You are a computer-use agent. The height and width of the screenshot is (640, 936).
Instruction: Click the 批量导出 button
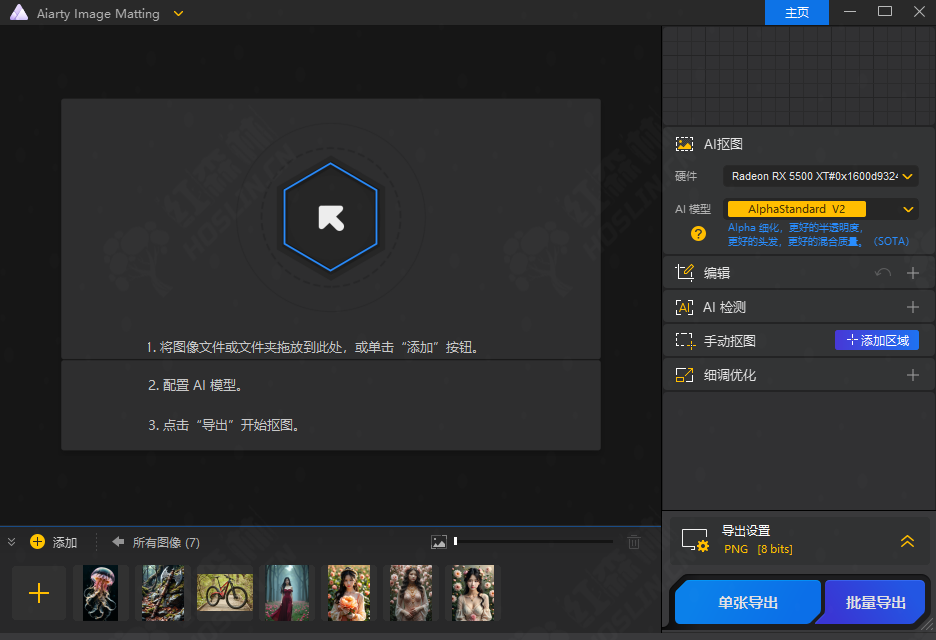[875, 602]
